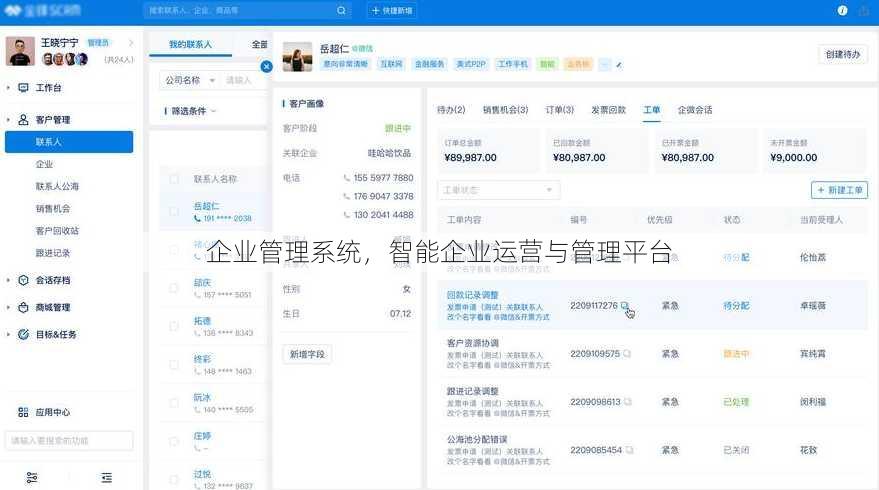Screen dimensions: 879x490
Task: Tick the checkbox for contact 阮冰
Action: 174,403
